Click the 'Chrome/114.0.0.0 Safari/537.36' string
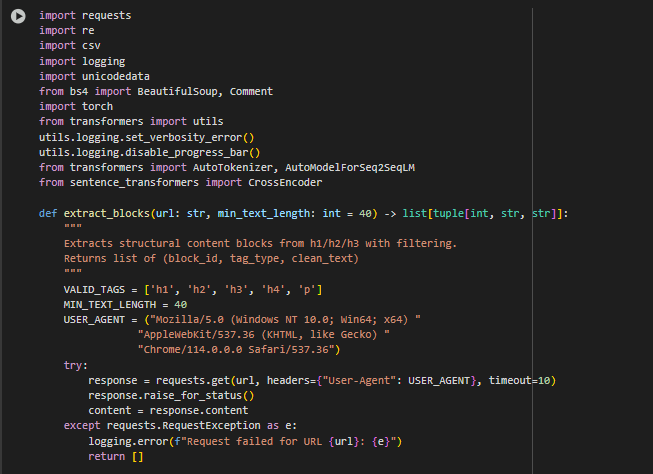The width and height of the screenshot is (653, 474). tap(239, 349)
